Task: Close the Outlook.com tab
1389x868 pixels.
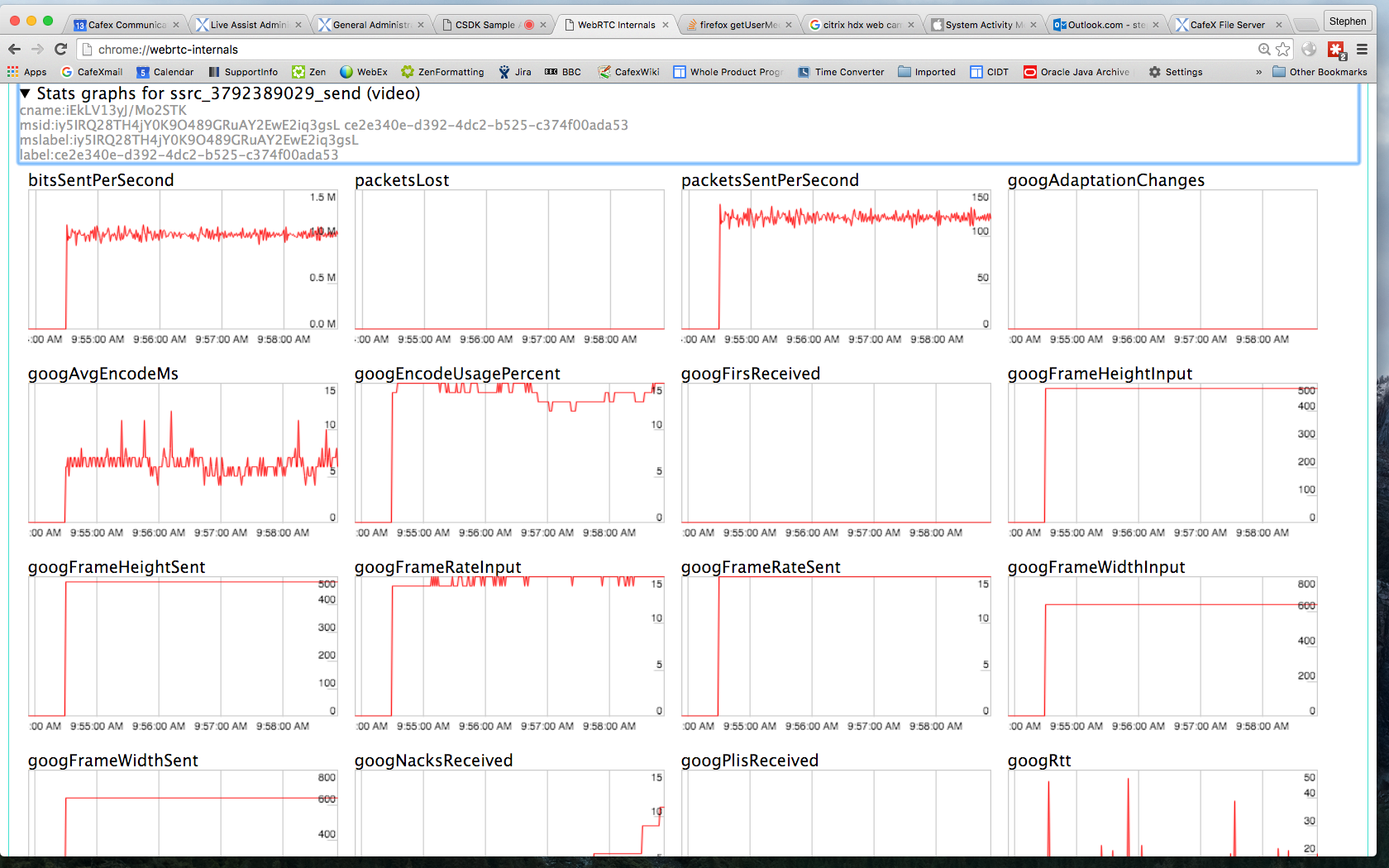Action: click(x=1155, y=25)
